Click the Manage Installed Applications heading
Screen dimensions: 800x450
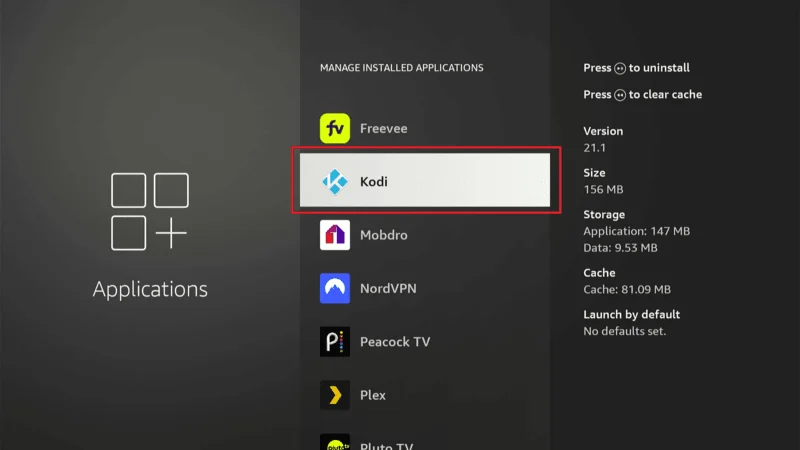pos(402,68)
